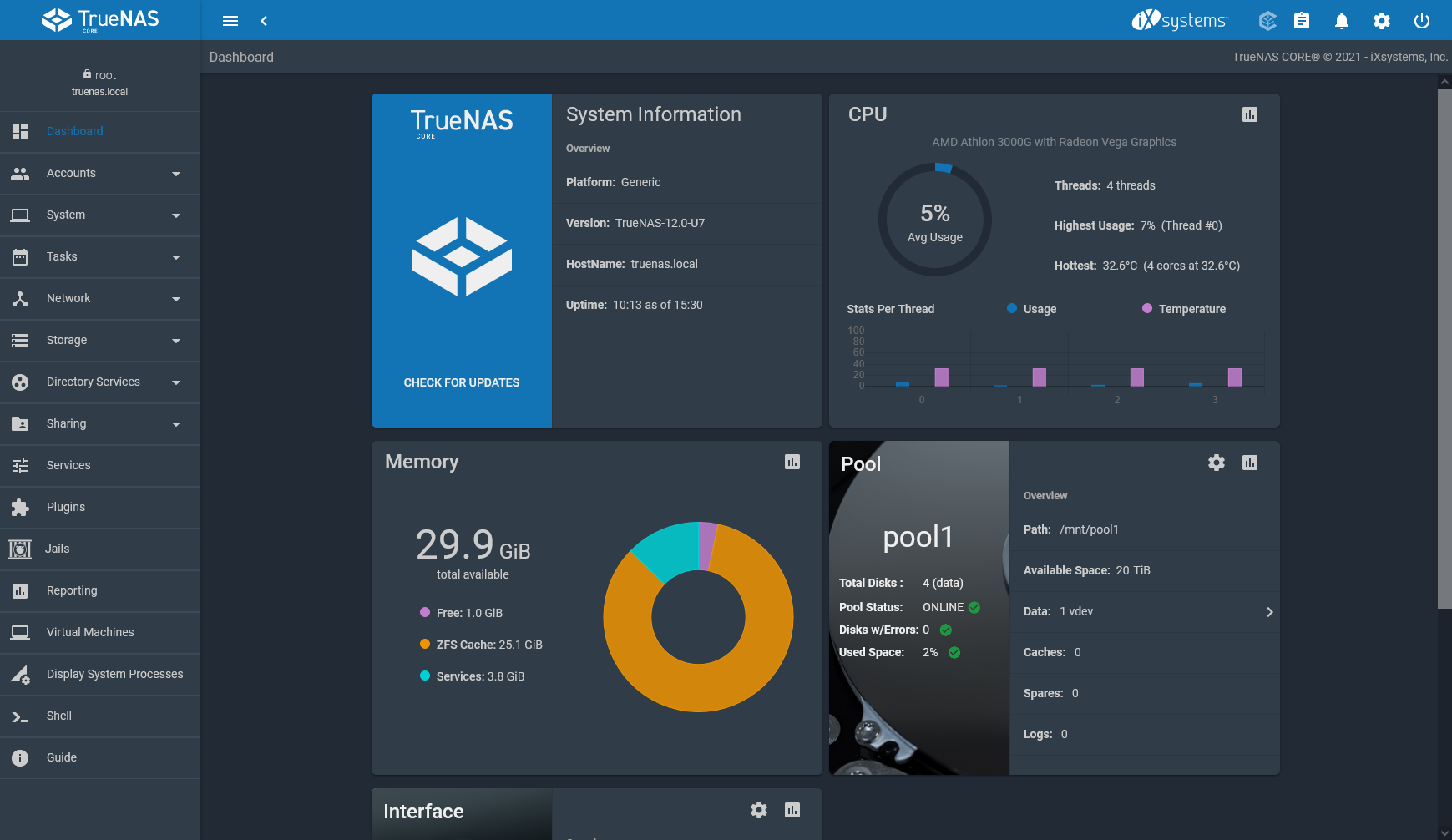Open Interface widget settings gear

759,810
